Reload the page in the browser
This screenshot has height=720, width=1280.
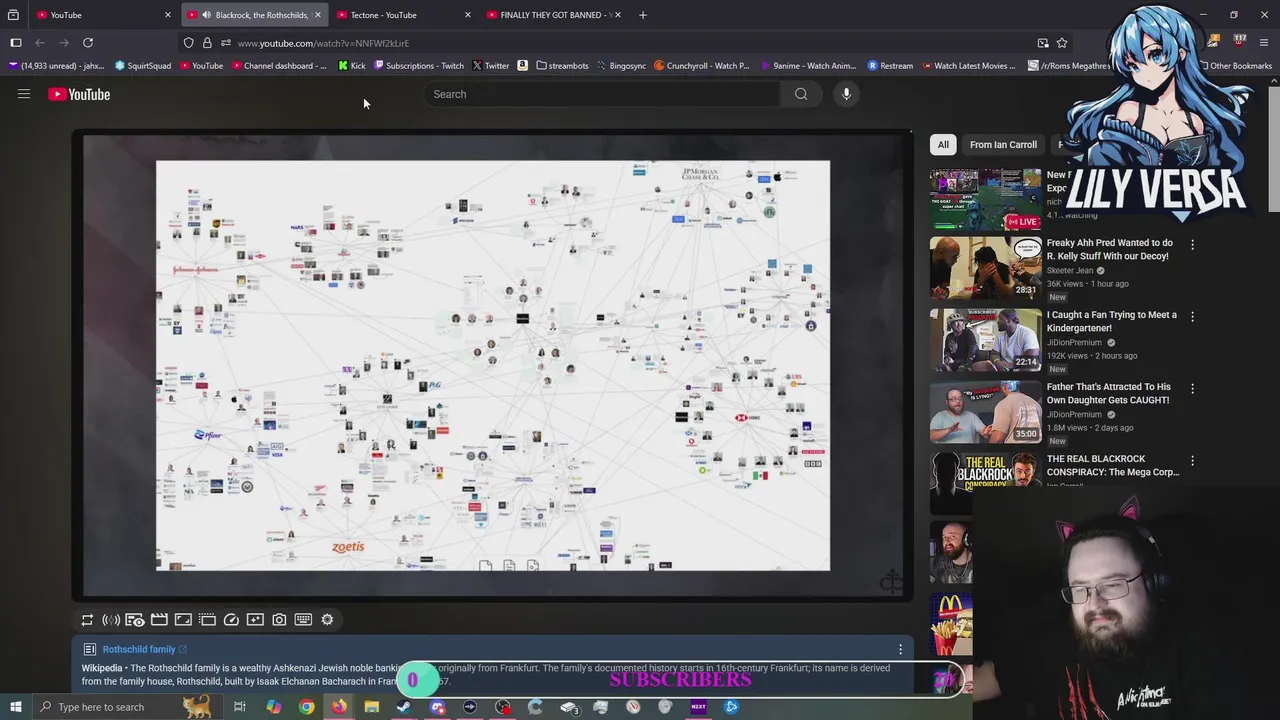(x=88, y=43)
